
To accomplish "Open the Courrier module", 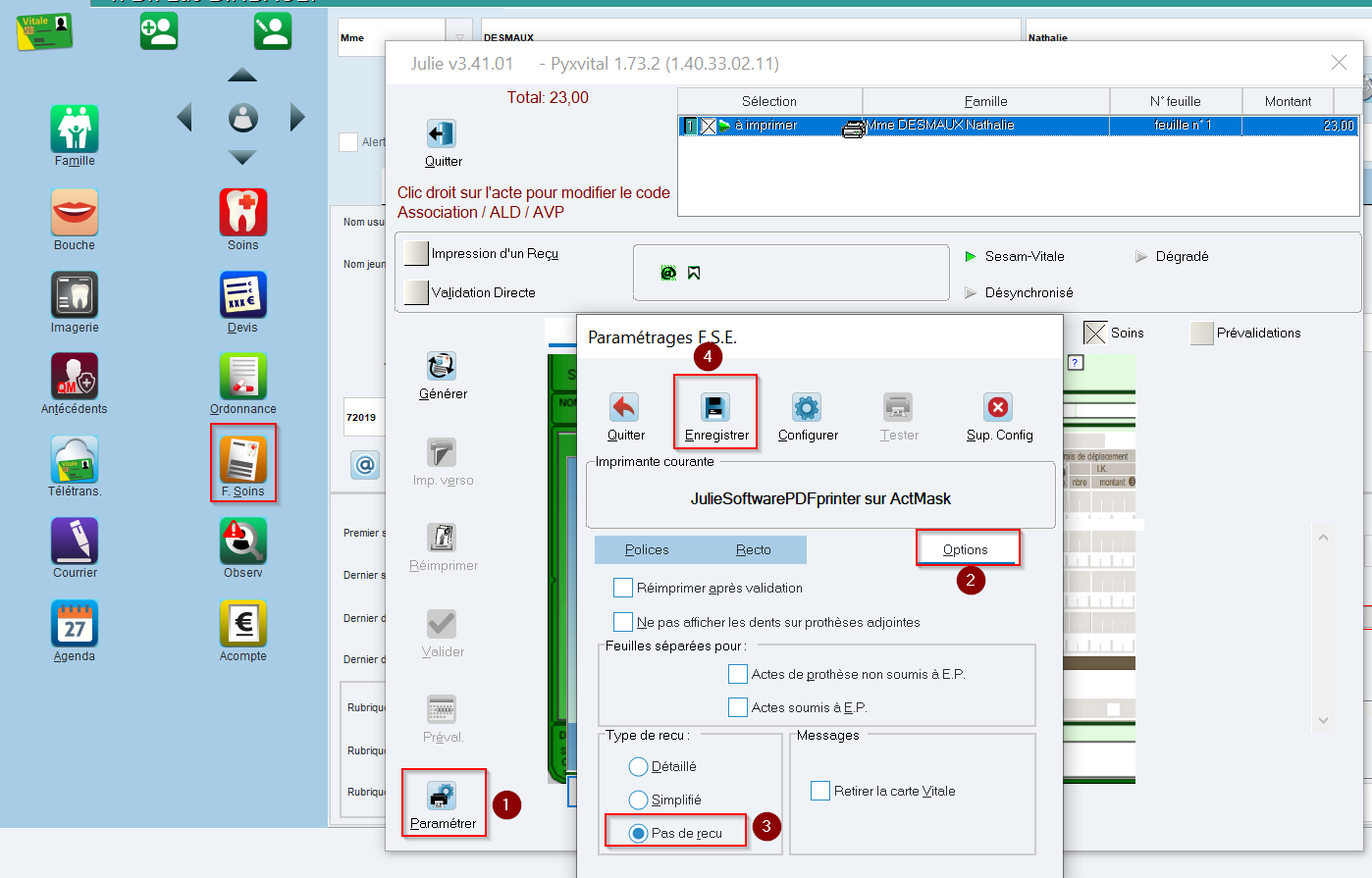I will tap(75, 541).
